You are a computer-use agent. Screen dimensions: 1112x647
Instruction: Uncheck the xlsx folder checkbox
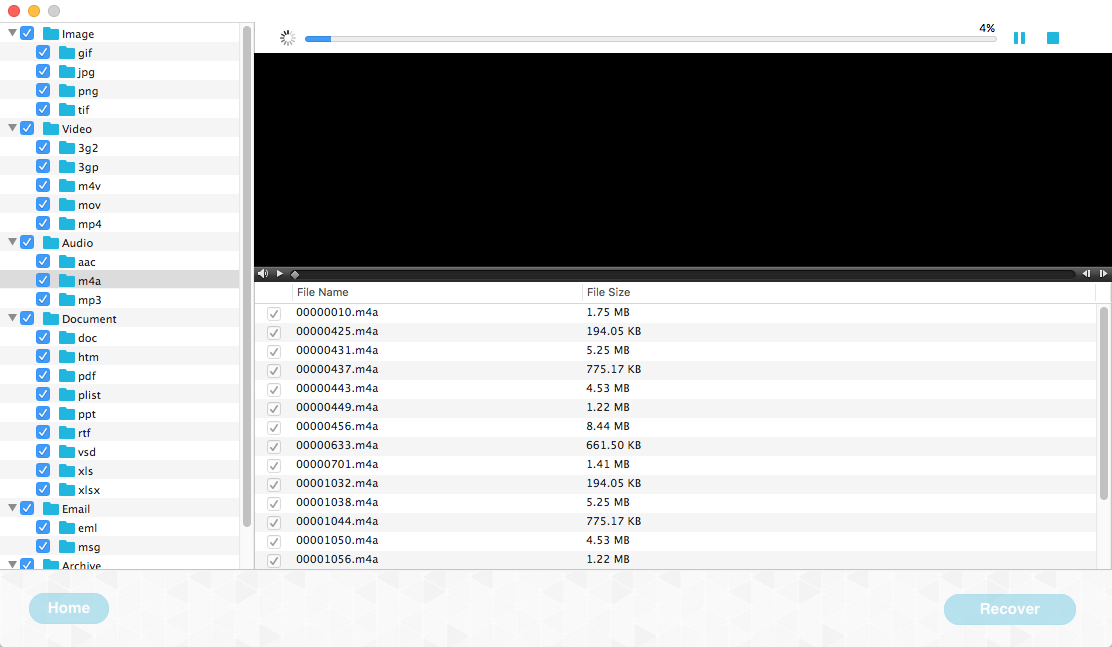pos(43,490)
